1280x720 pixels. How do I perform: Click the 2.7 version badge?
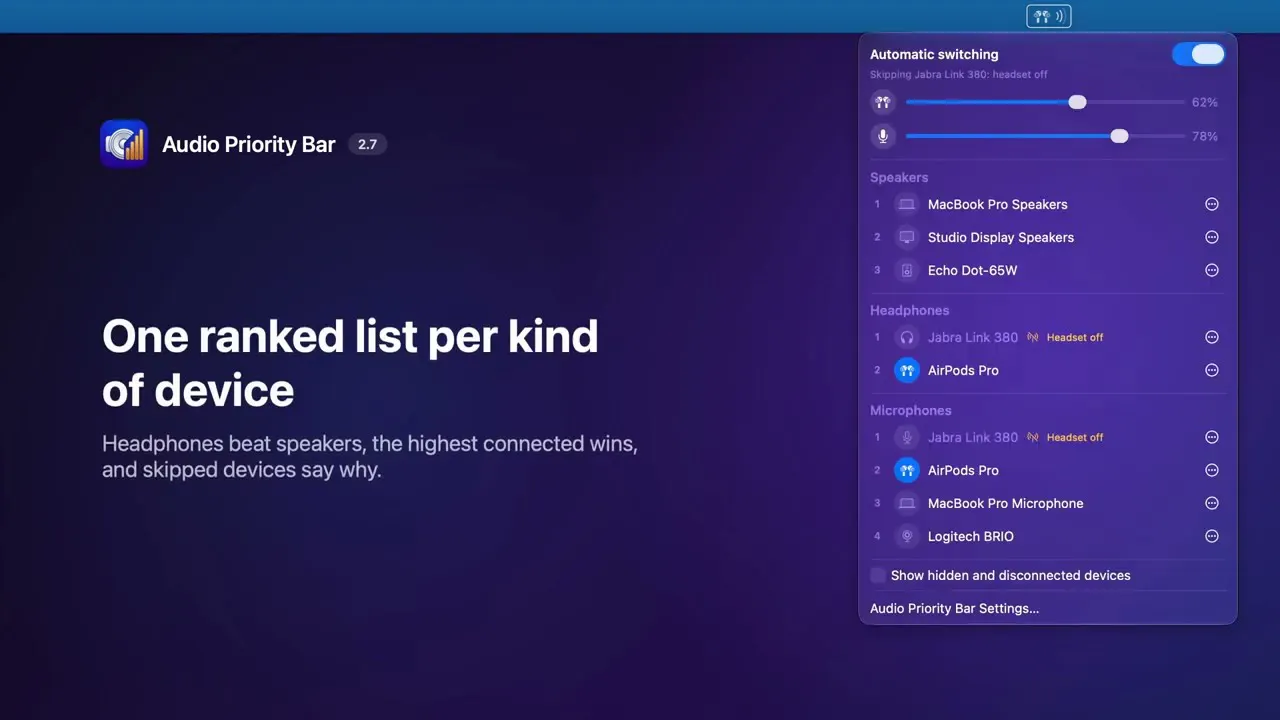click(367, 144)
